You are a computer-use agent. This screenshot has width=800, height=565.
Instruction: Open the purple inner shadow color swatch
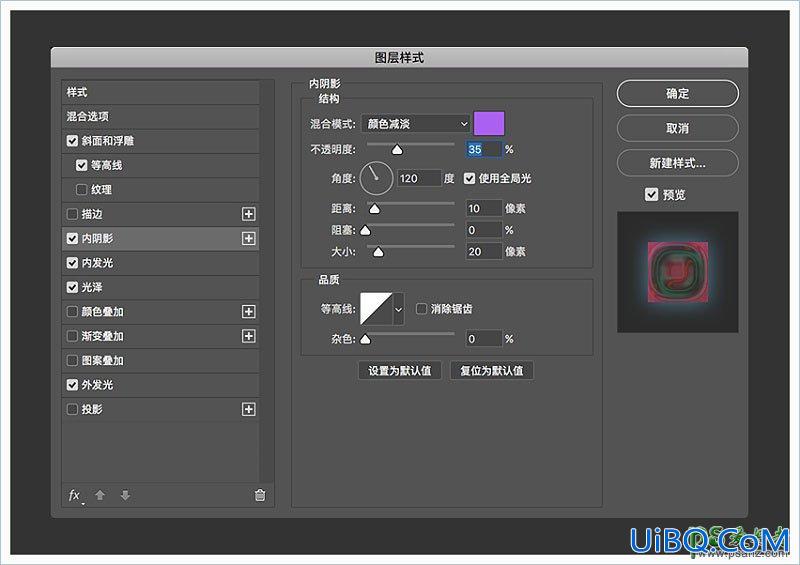[489, 124]
